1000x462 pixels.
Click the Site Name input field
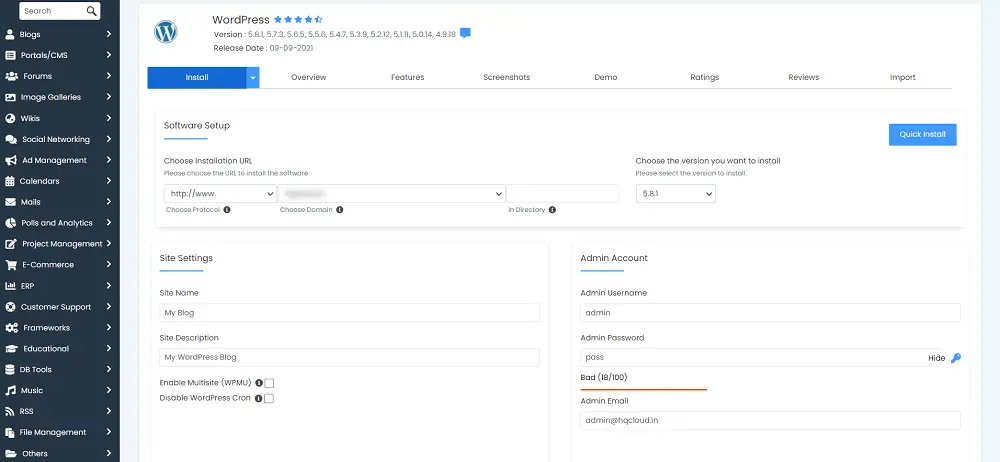click(x=349, y=313)
